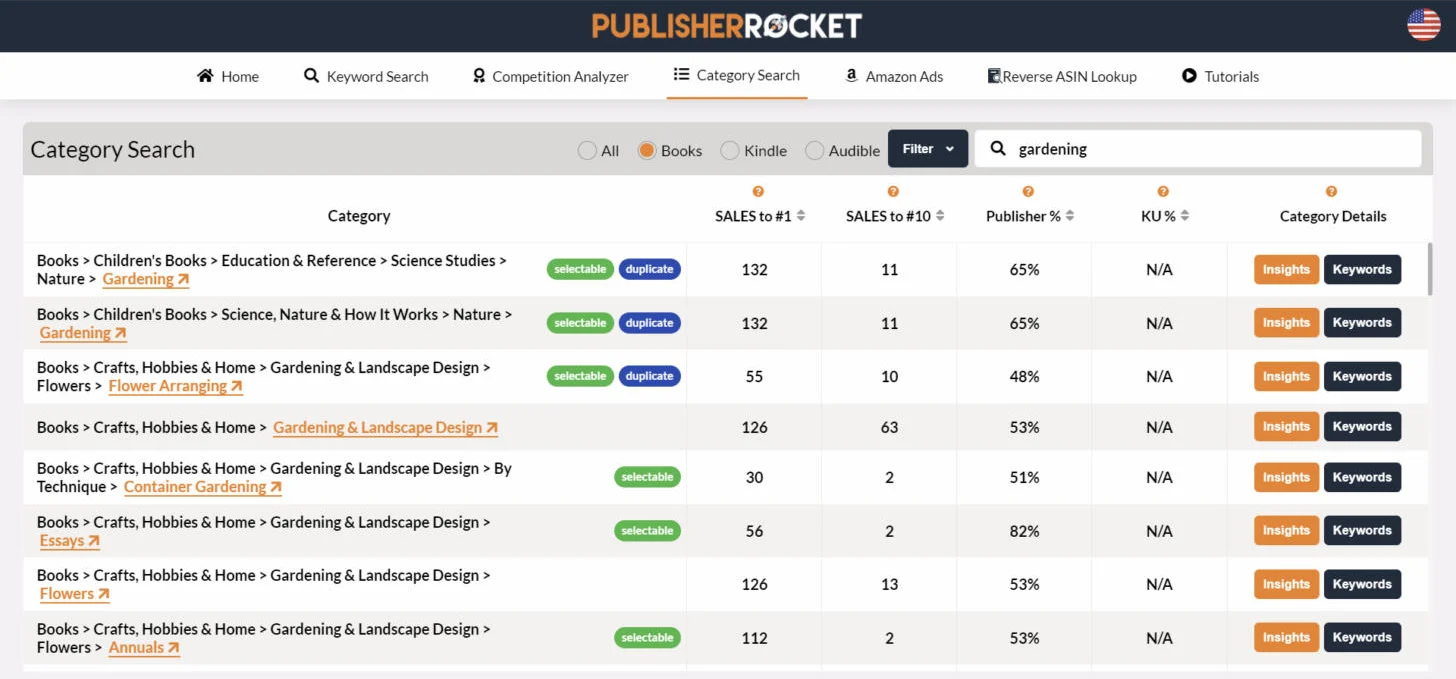Open Gardening & Landscape Design link

(x=385, y=427)
